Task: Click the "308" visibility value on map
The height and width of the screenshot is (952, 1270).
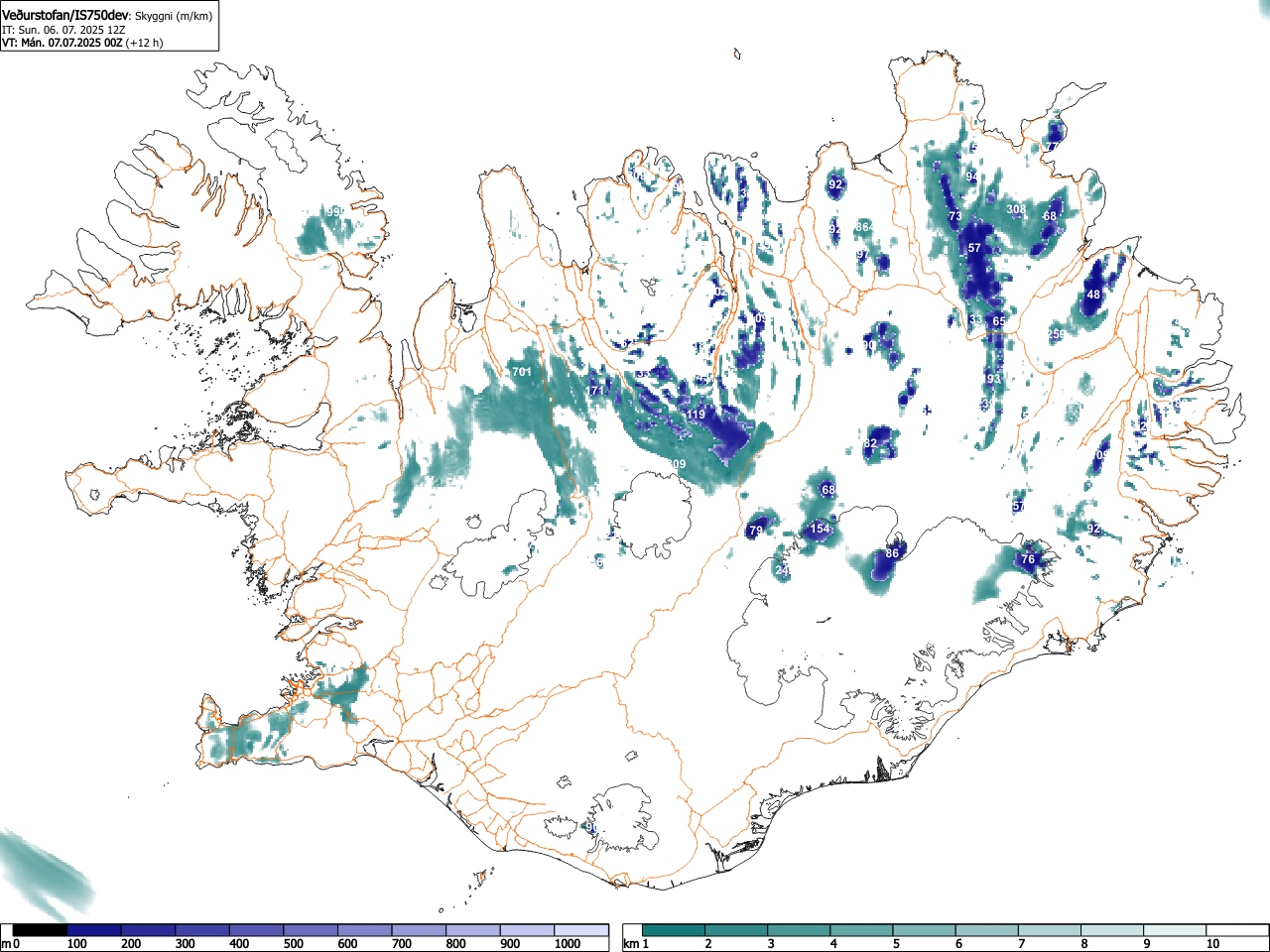Action: click(x=1016, y=209)
